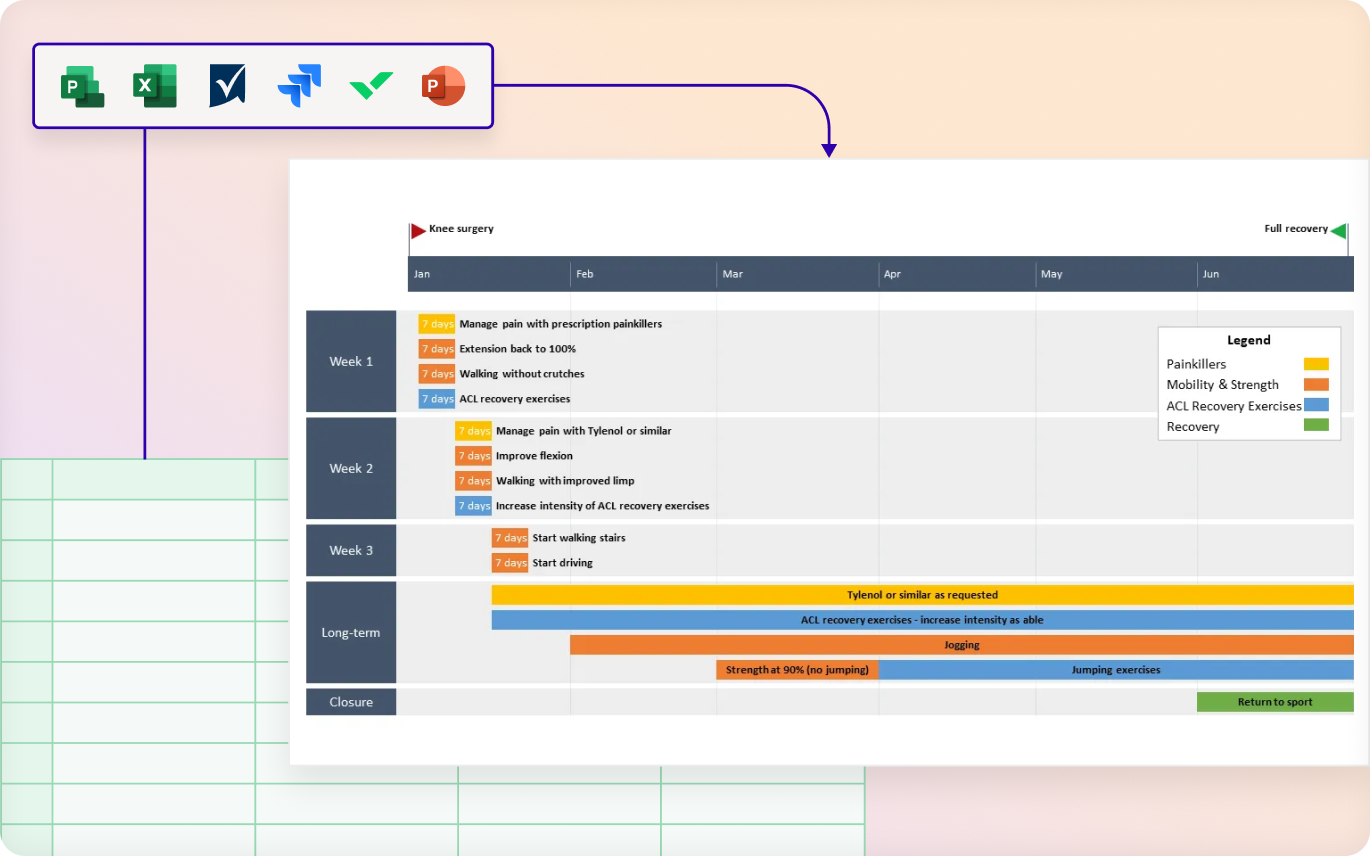Select the Jun month header
This screenshot has height=856, width=1370.
pyautogui.click(x=1276, y=274)
